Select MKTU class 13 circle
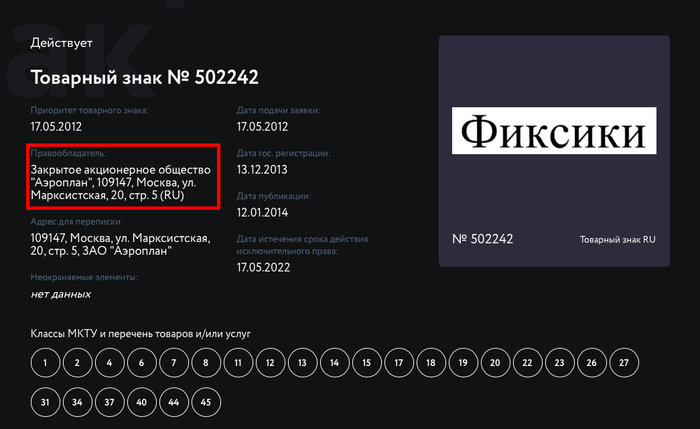This screenshot has width=700, height=429. (302, 362)
